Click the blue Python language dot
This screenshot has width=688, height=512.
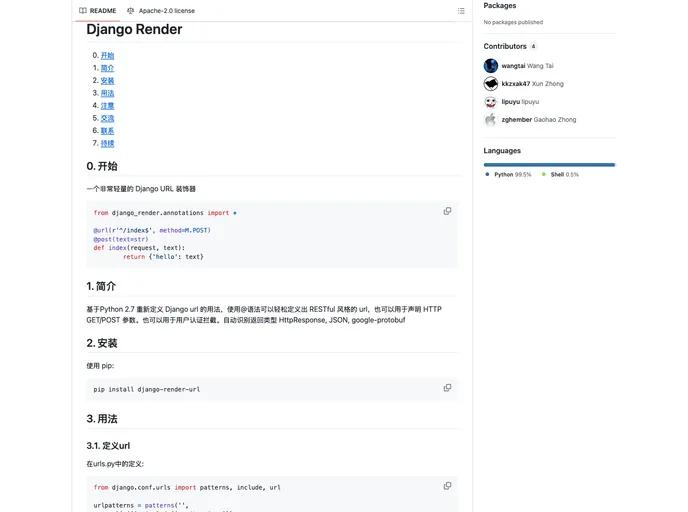pos(487,174)
